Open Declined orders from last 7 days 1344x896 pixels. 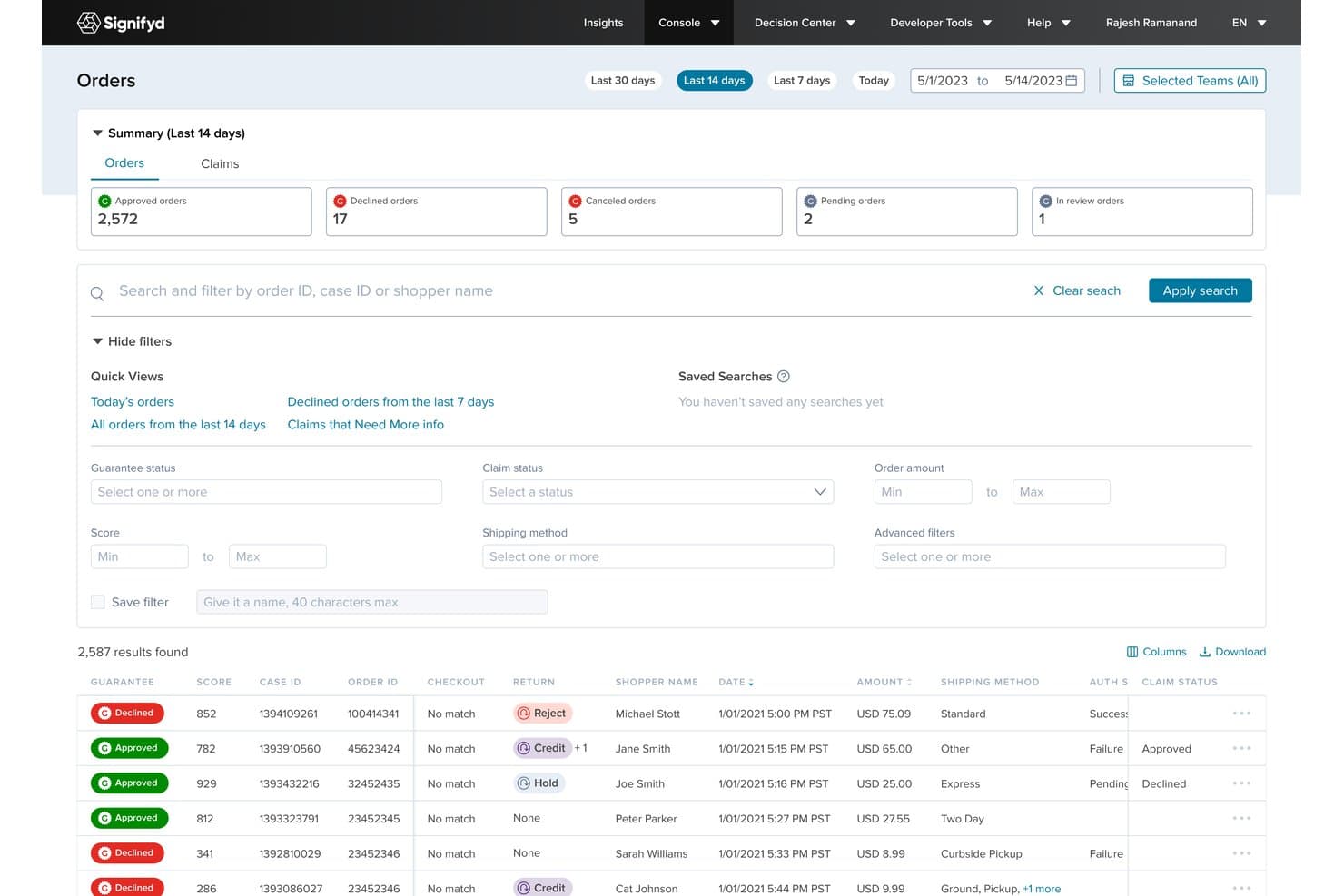(390, 401)
